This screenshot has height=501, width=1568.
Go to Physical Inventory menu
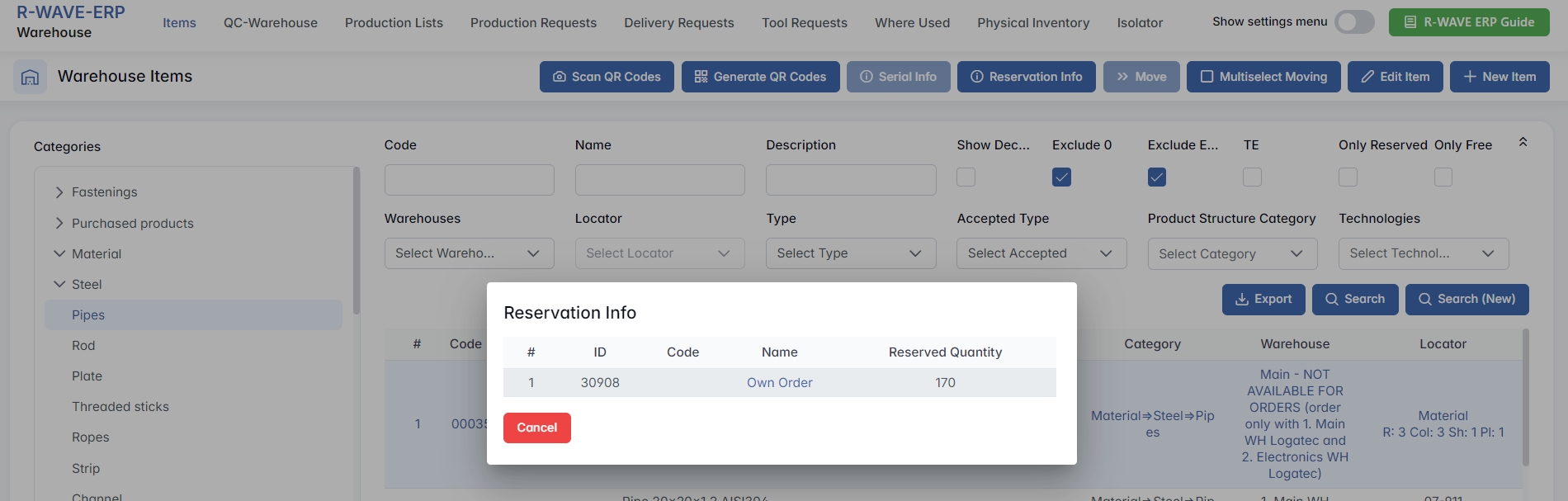click(1033, 23)
